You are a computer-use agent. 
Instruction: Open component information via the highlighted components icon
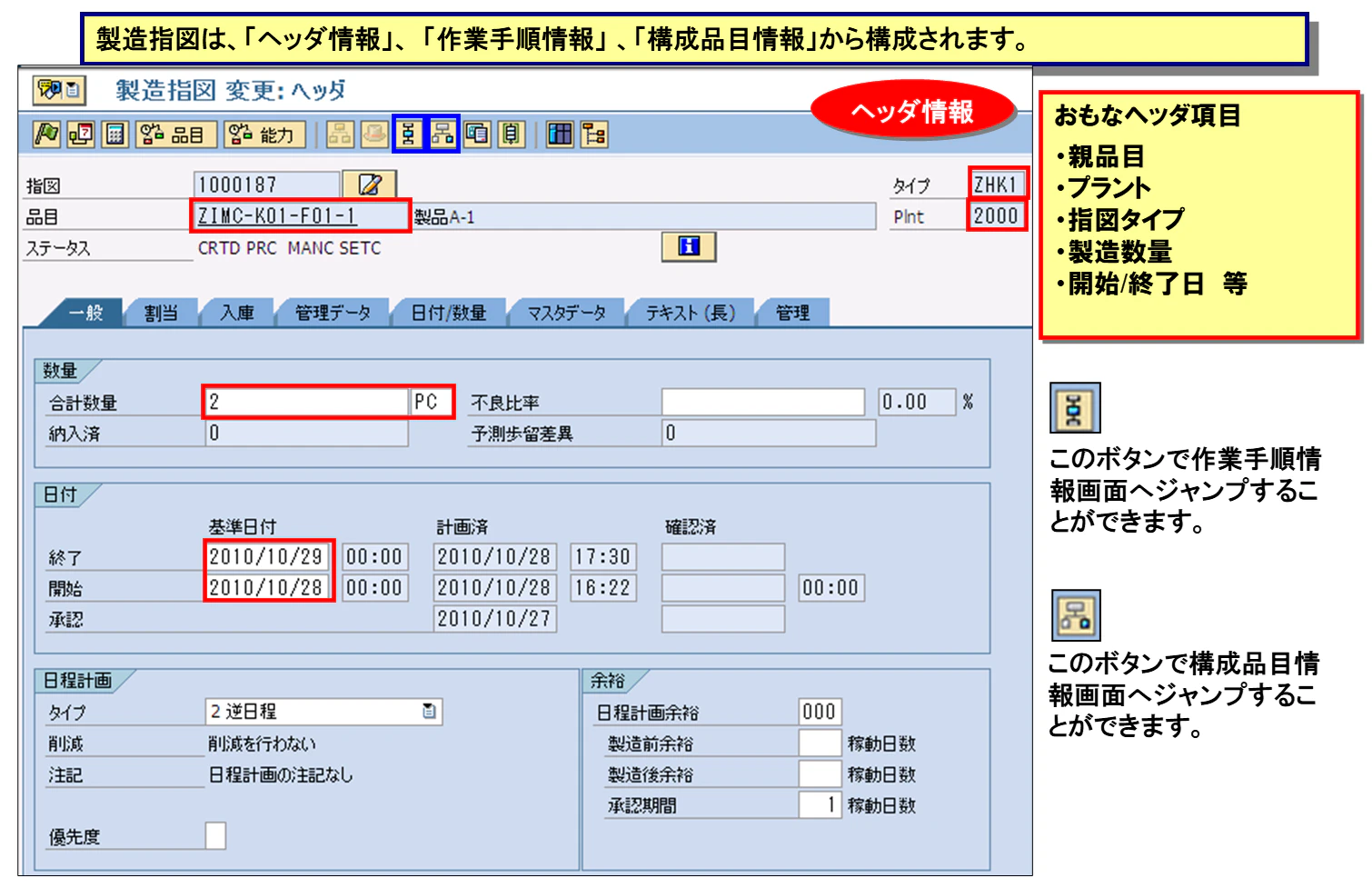[x=443, y=135]
